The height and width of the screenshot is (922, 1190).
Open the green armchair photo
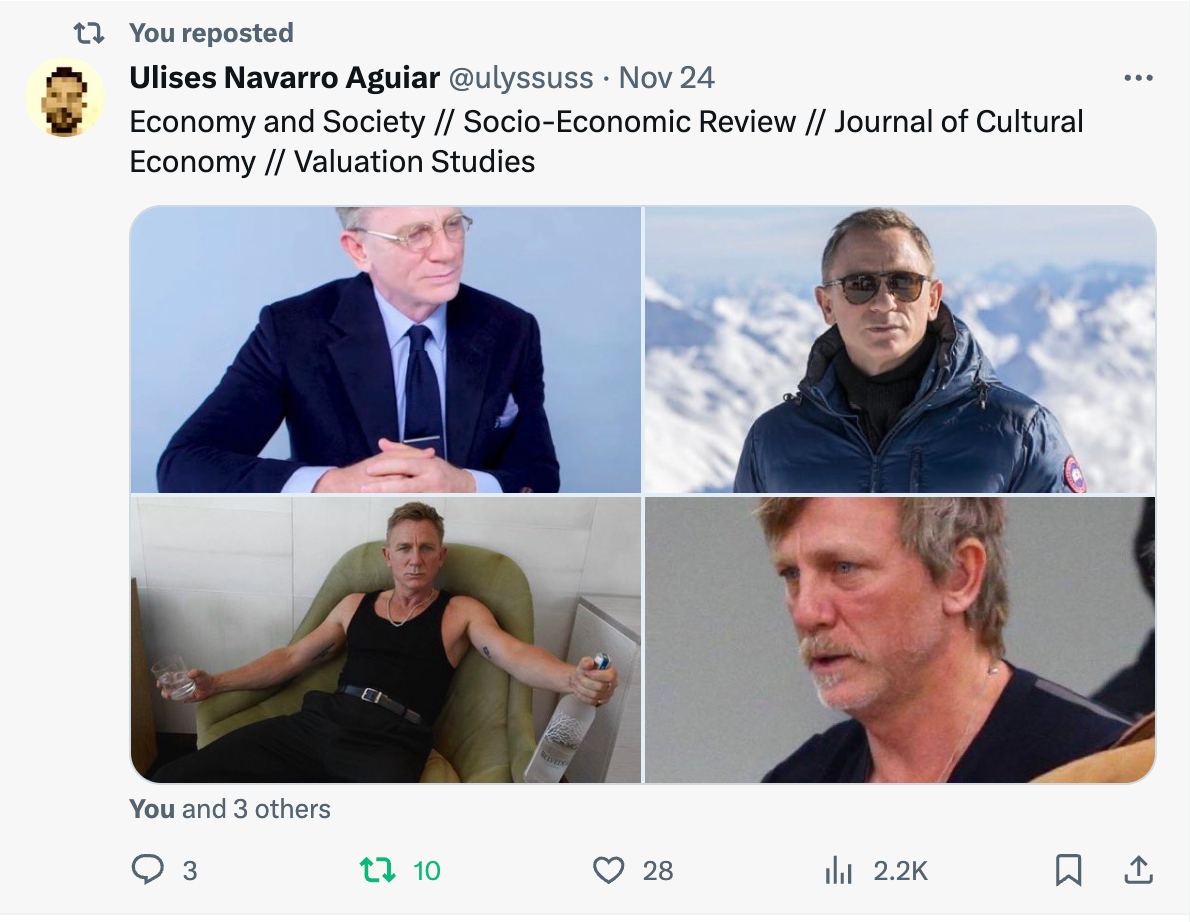pyautogui.click(x=386, y=640)
